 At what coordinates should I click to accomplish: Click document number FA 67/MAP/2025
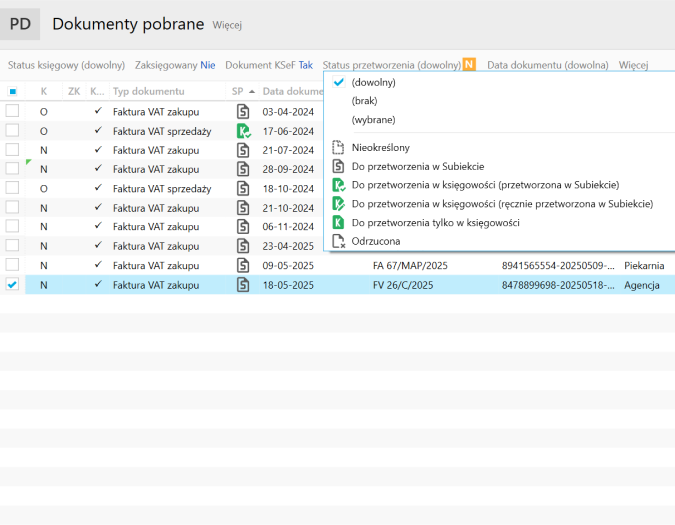point(410,266)
